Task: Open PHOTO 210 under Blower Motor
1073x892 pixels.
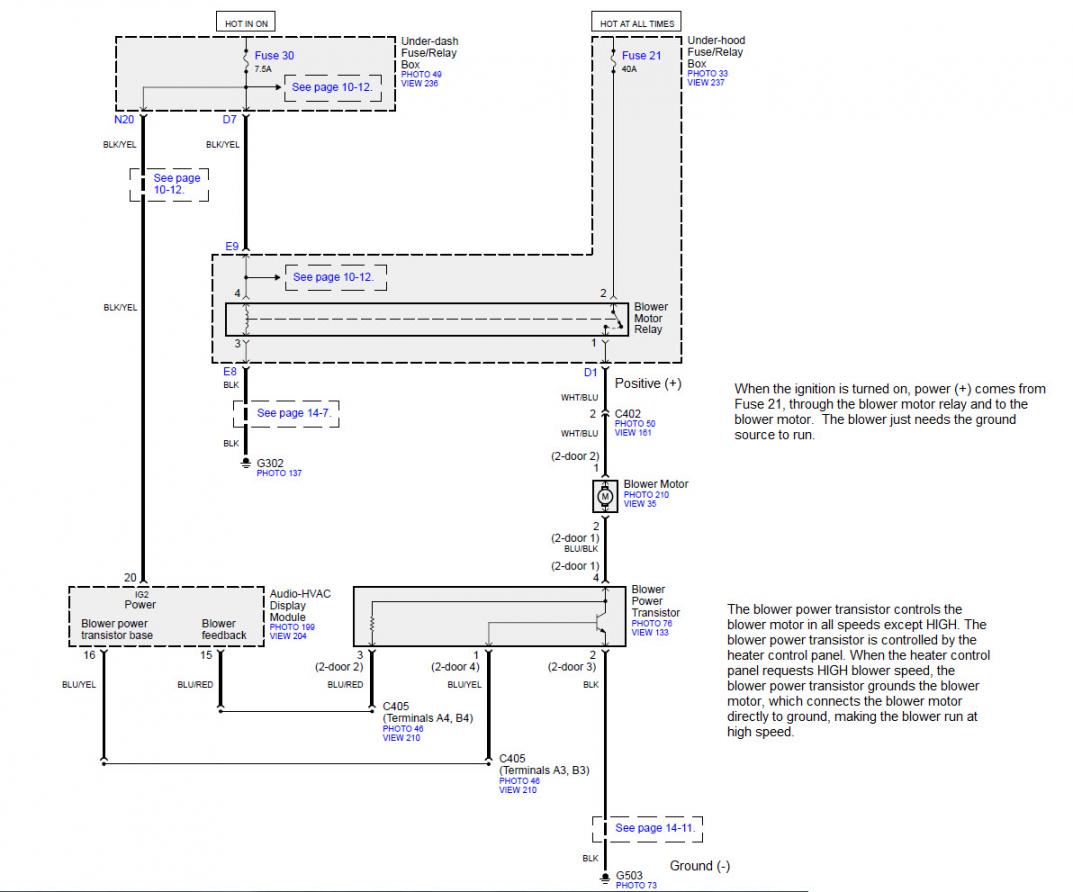Action: coord(648,495)
